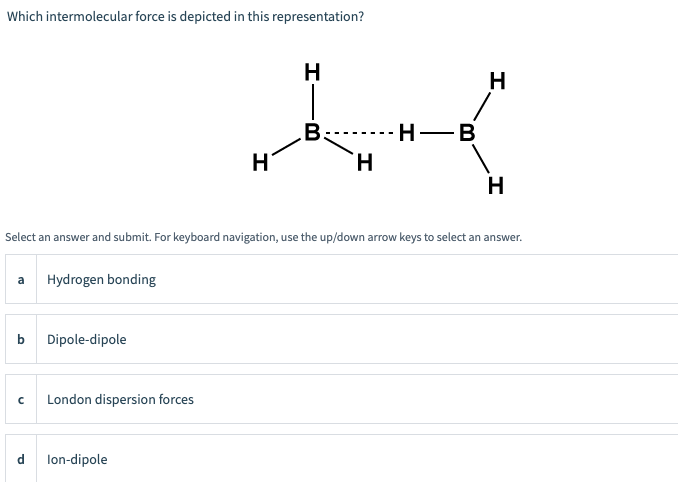Click the 'Select an answer and submit' instruction
This screenshot has width=678, height=482.
[x=264, y=238]
